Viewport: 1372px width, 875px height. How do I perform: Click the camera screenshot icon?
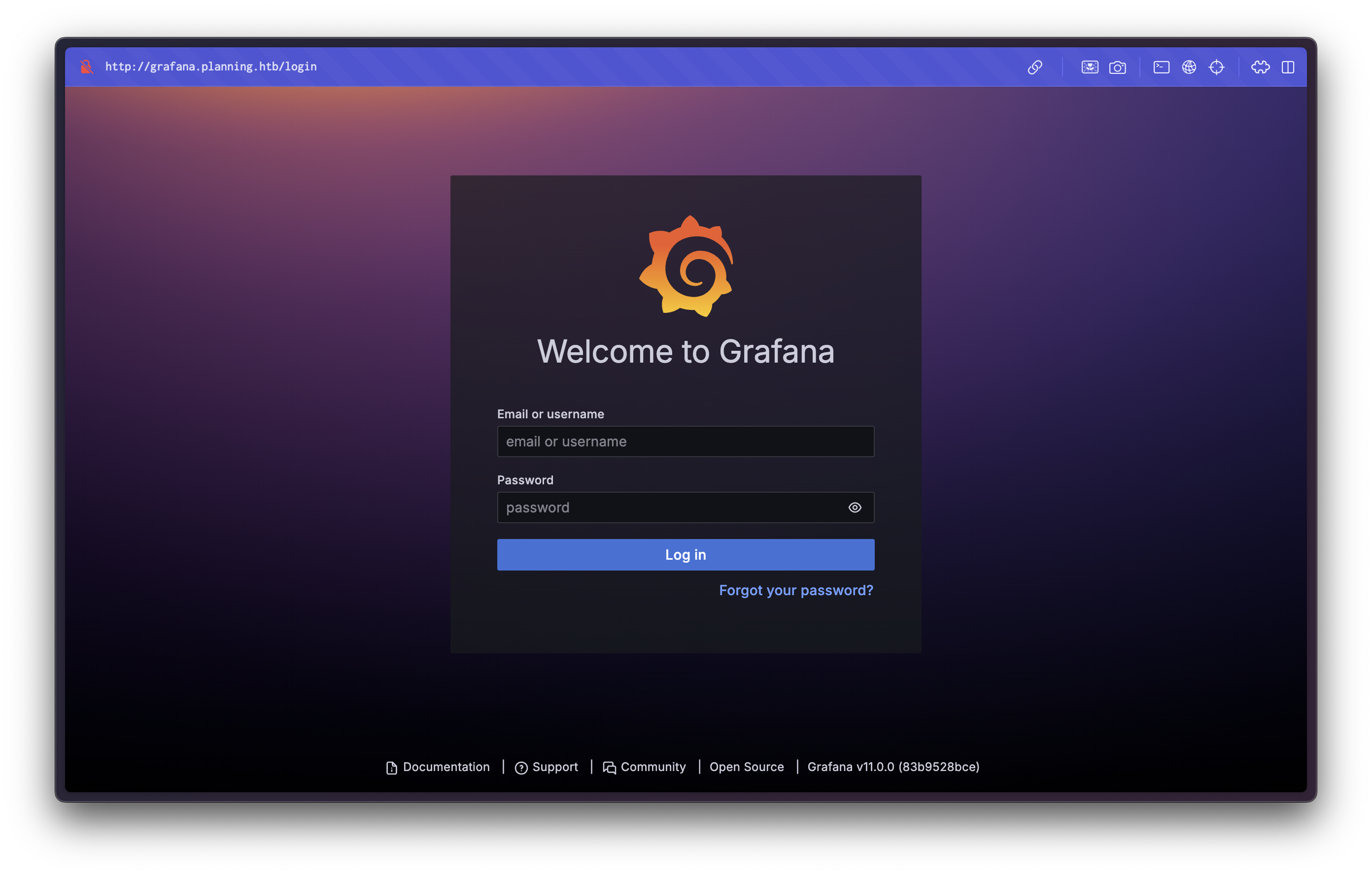click(1117, 67)
